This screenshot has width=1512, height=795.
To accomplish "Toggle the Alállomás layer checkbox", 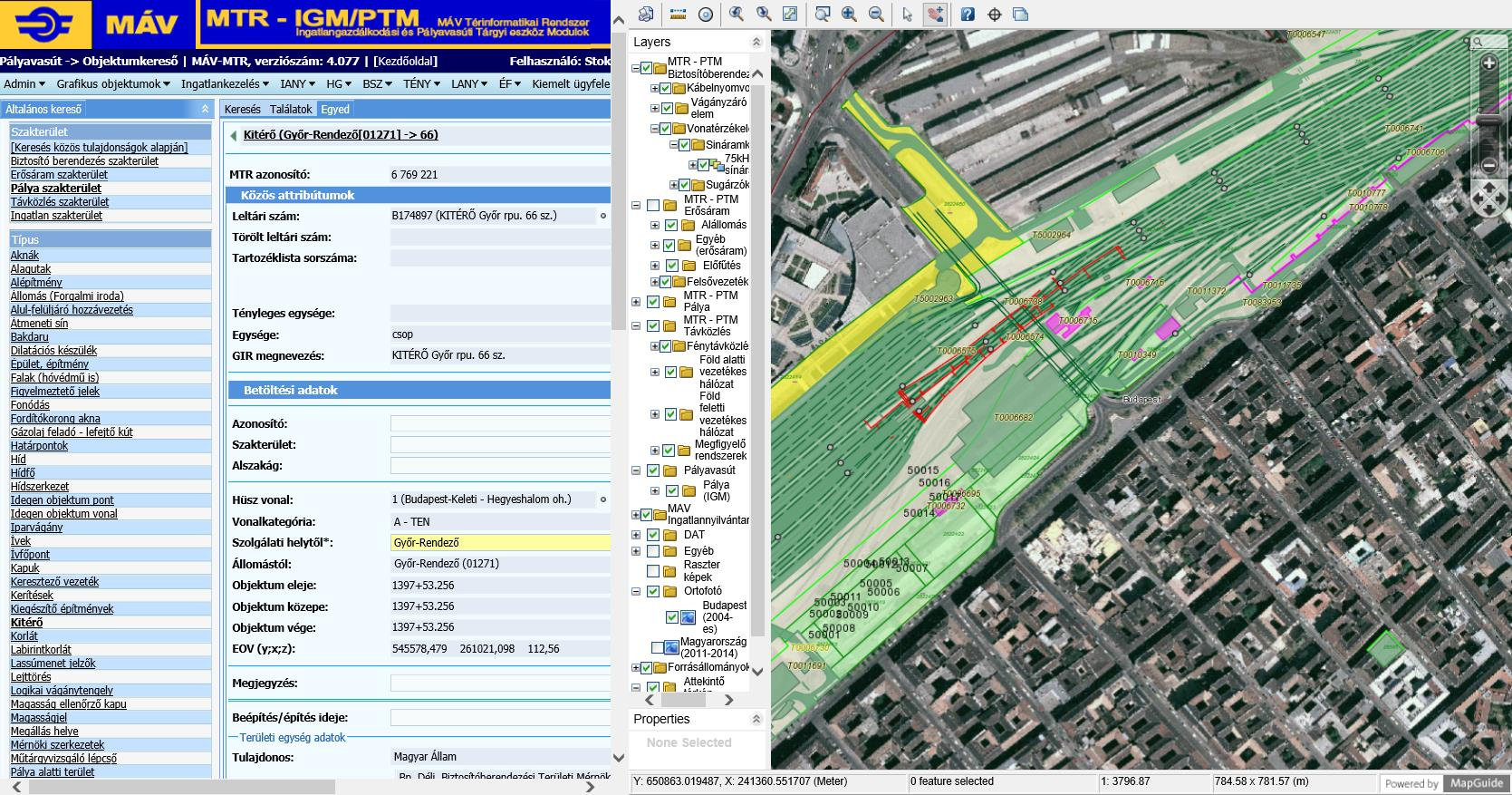I will (x=671, y=225).
